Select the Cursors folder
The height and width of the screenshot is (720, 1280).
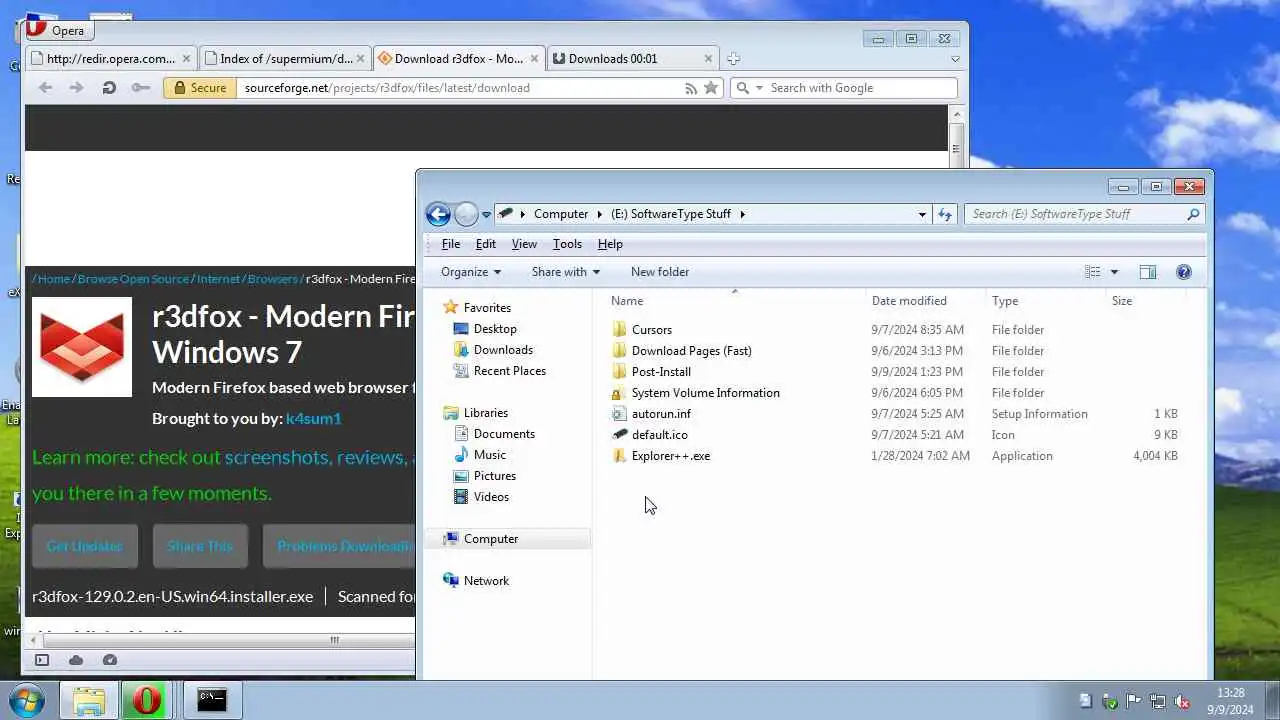652,330
